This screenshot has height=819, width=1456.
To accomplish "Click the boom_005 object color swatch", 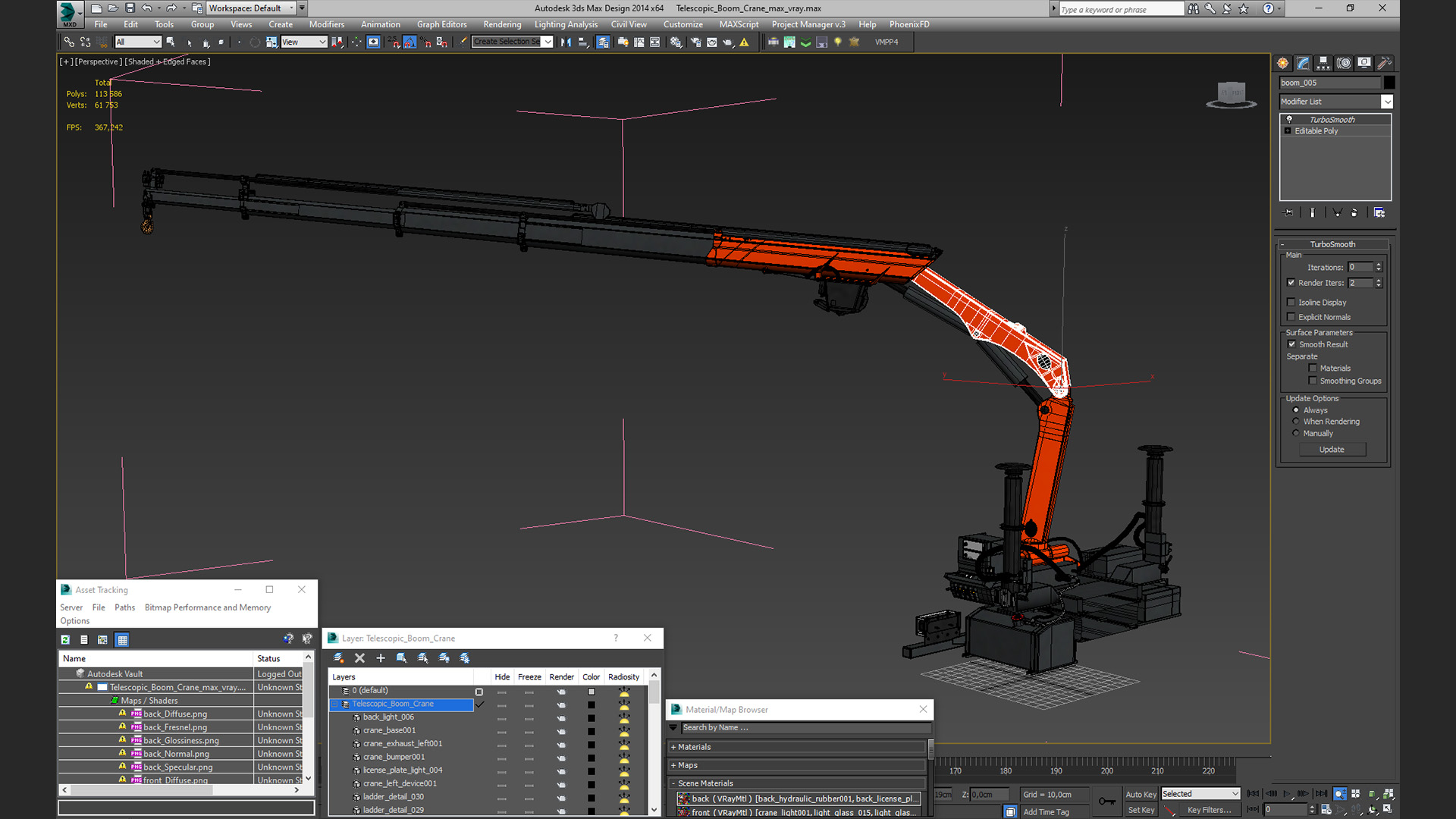I will (x=1389, y=83).
